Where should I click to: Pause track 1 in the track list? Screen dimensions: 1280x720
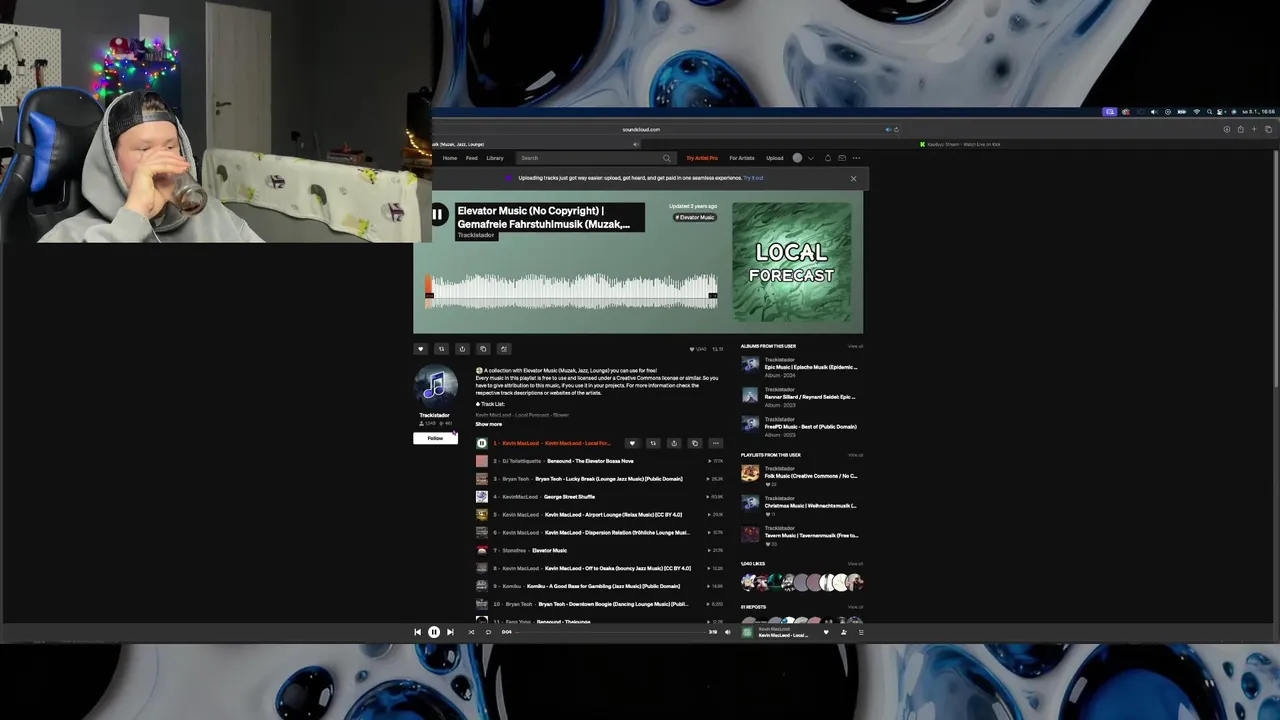(481, 443)
